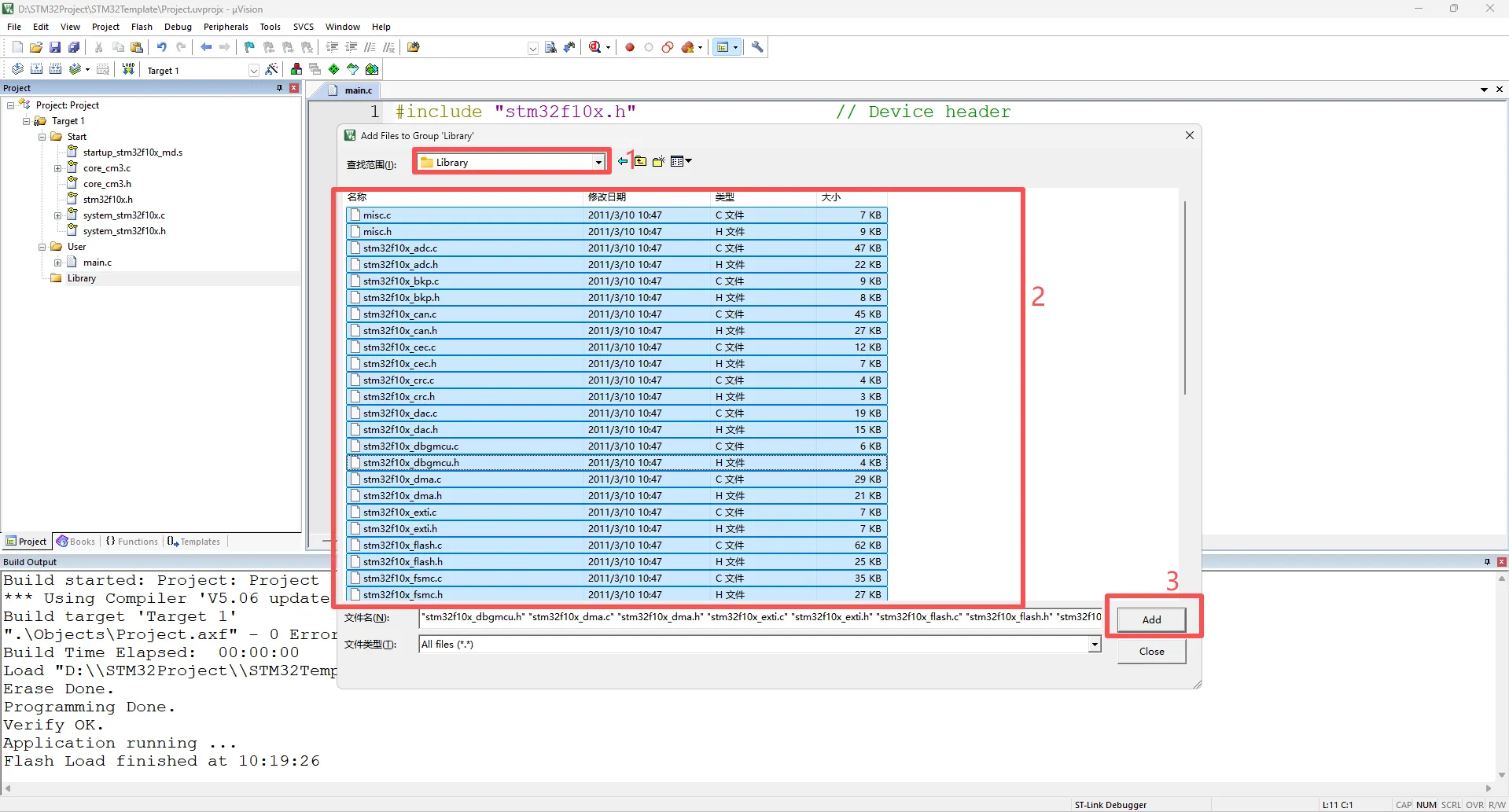Collapse the Start group in project tree
This screenshot has width=1509, height=812.
click(42, 137)
